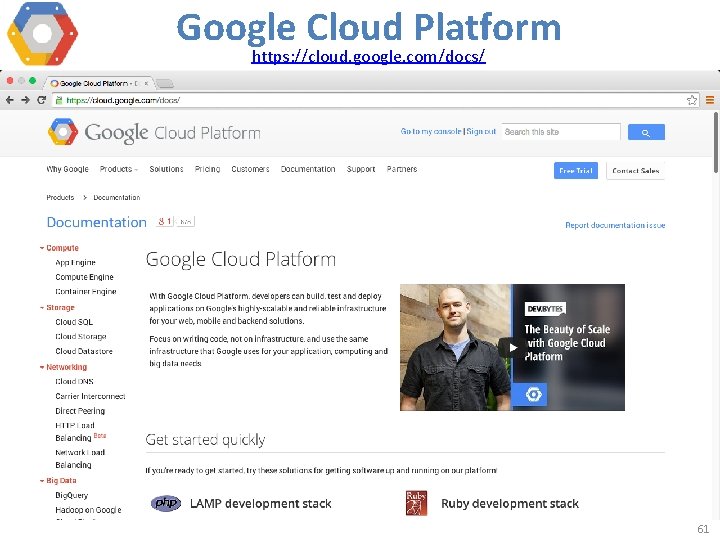
Task: Open a new browser tab
Action: coord(165,83)
